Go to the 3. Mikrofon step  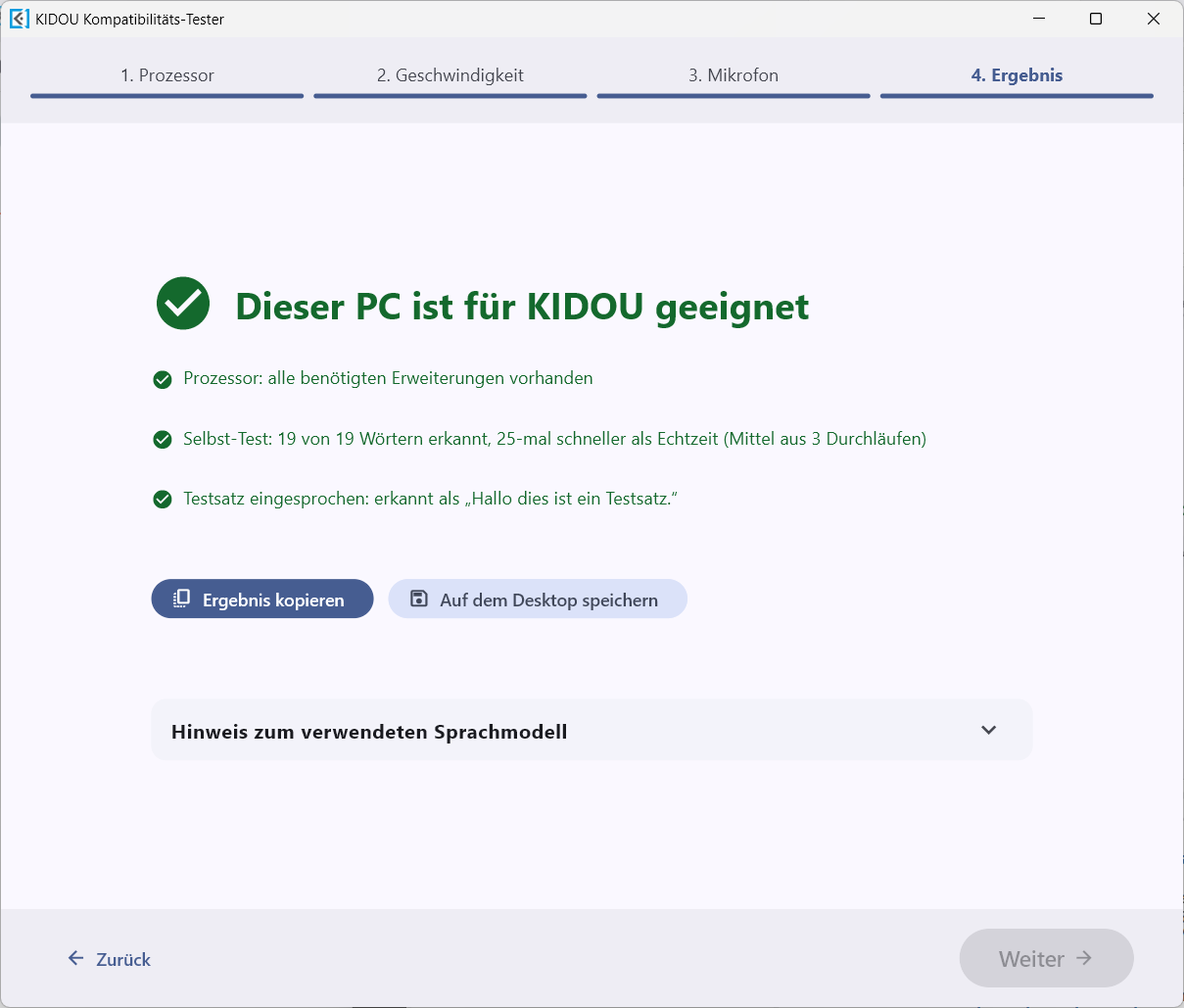[734, 78]
